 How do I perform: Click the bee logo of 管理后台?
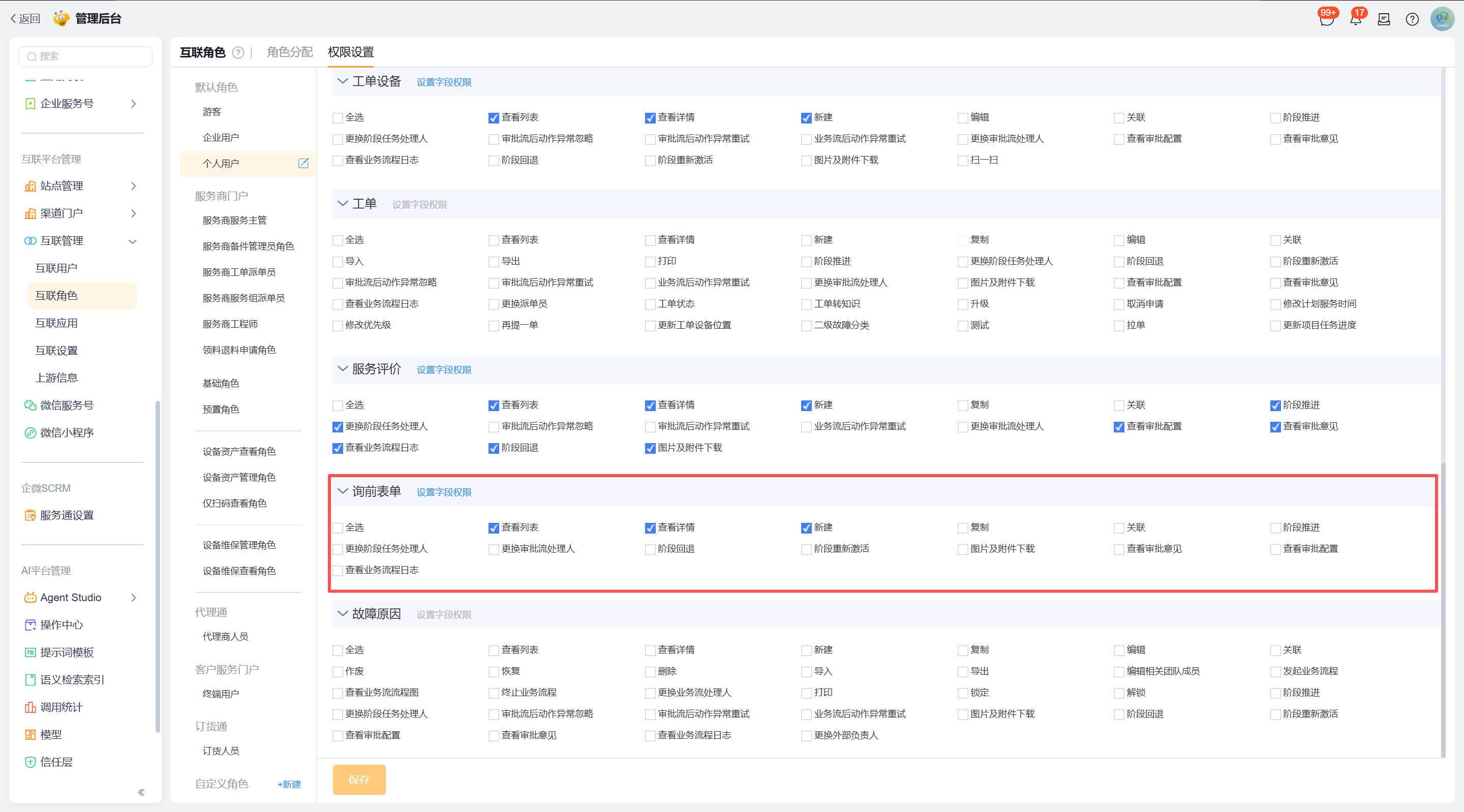(x=62, y=18)
